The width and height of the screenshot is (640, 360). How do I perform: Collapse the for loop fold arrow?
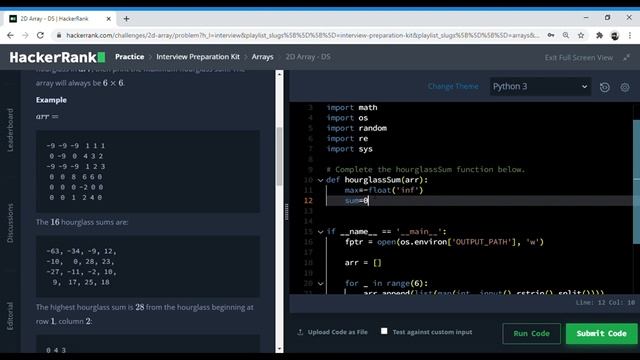pos(320,284)
